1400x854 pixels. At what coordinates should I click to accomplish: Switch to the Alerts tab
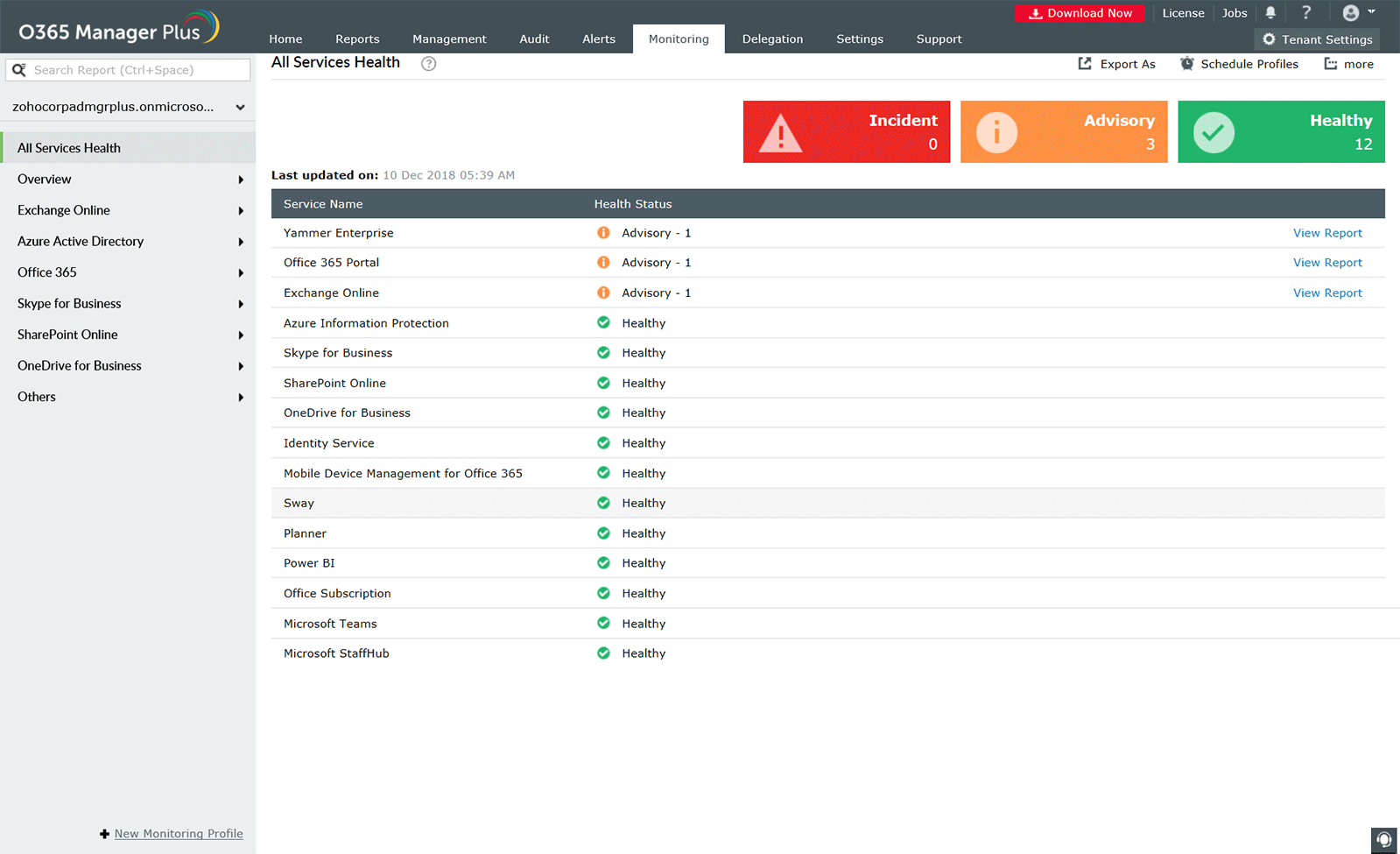599,39
